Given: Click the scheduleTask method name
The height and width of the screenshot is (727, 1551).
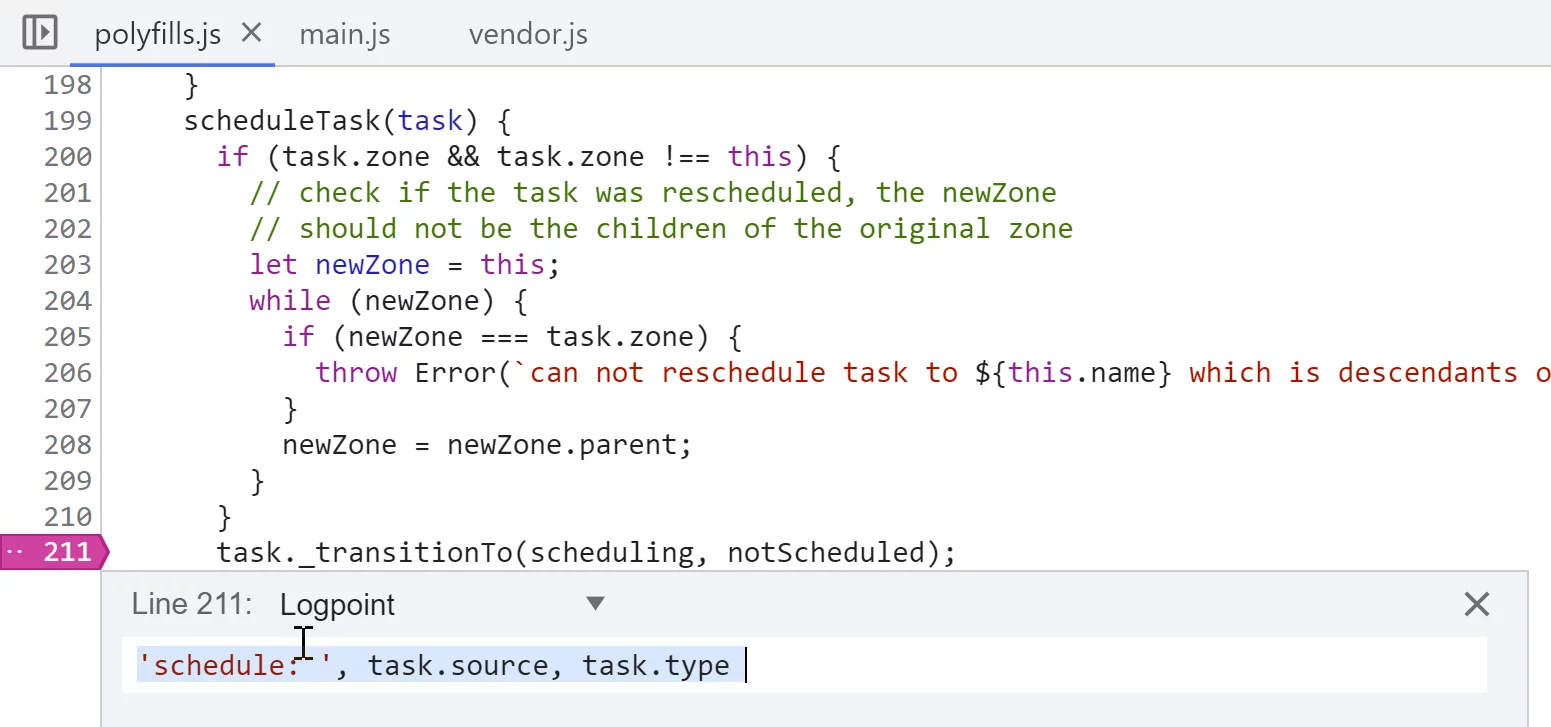Looking at the screenshot, I should [x=283, y=121].
